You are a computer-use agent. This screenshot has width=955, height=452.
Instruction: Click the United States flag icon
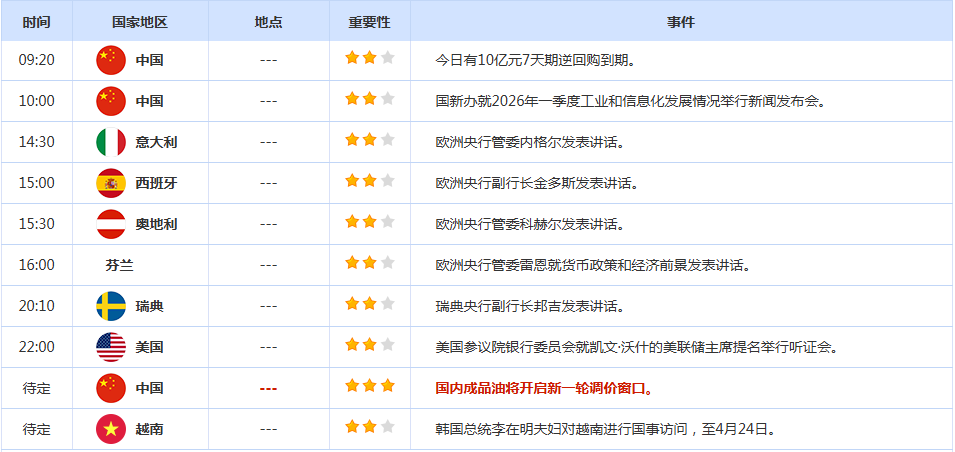pyautogui.click(x=111, y=347)
